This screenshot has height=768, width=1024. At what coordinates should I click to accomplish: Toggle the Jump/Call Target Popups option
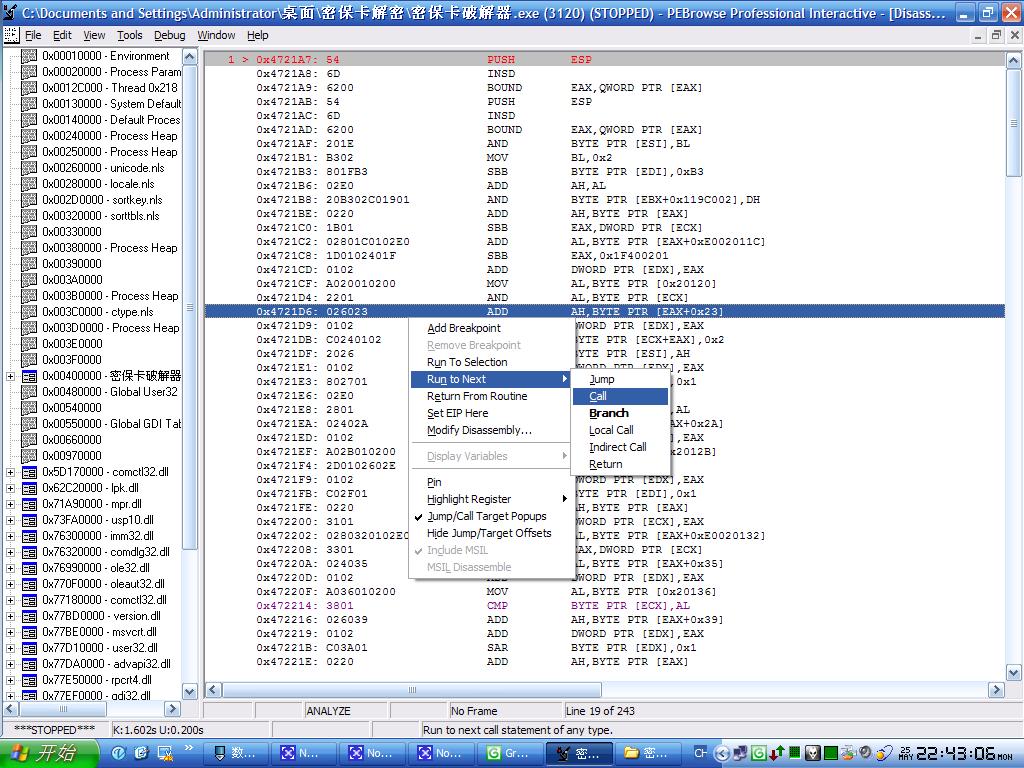click(487, 516)
